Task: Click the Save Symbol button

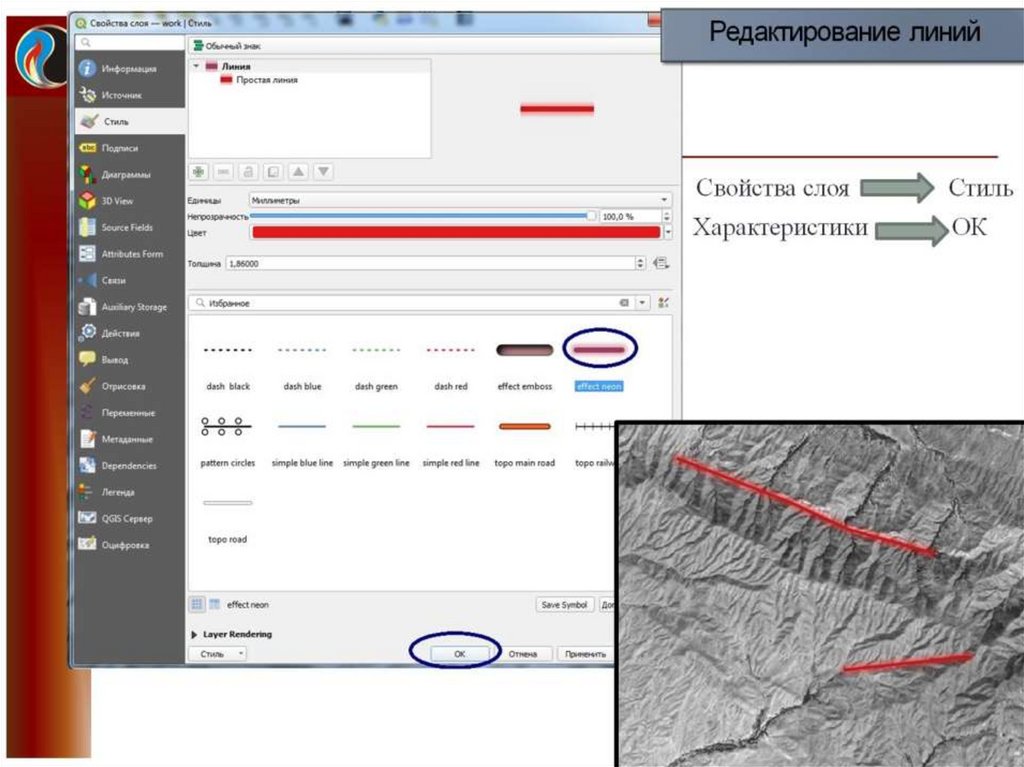Action: tap(564, 605)
